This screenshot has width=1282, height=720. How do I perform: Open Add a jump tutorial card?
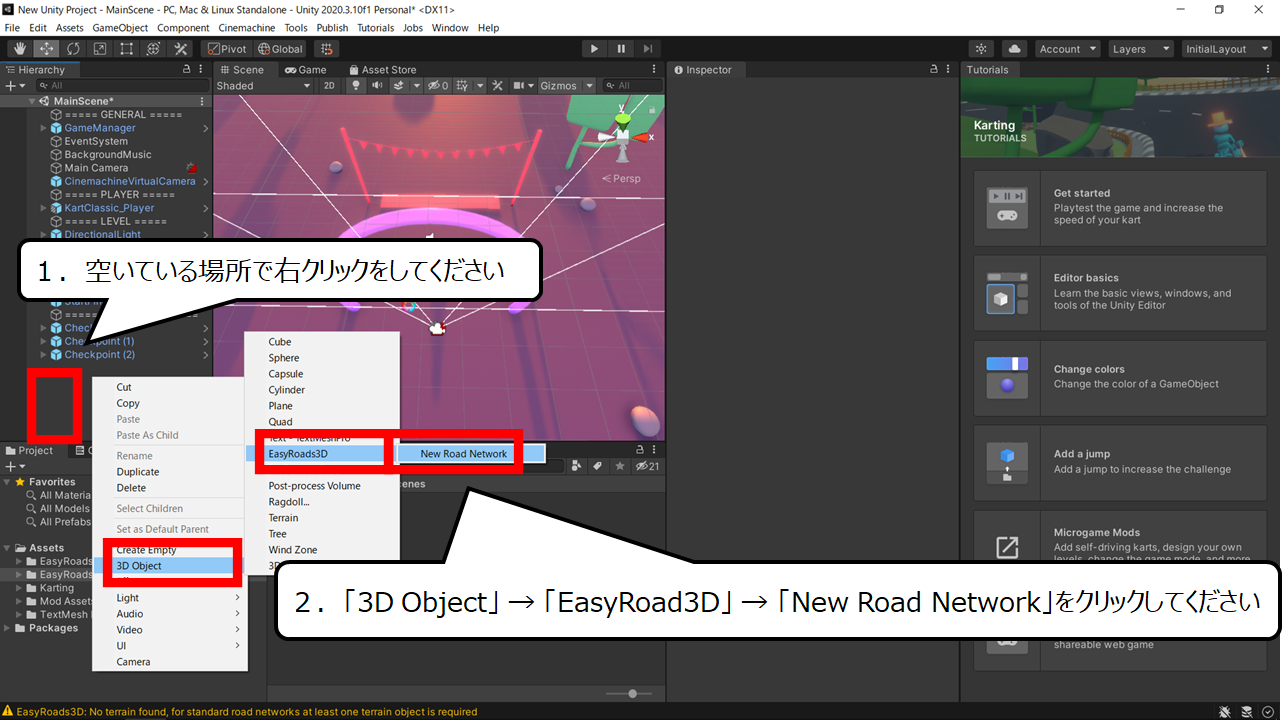pyautogui.click(x=1120, y=462)
